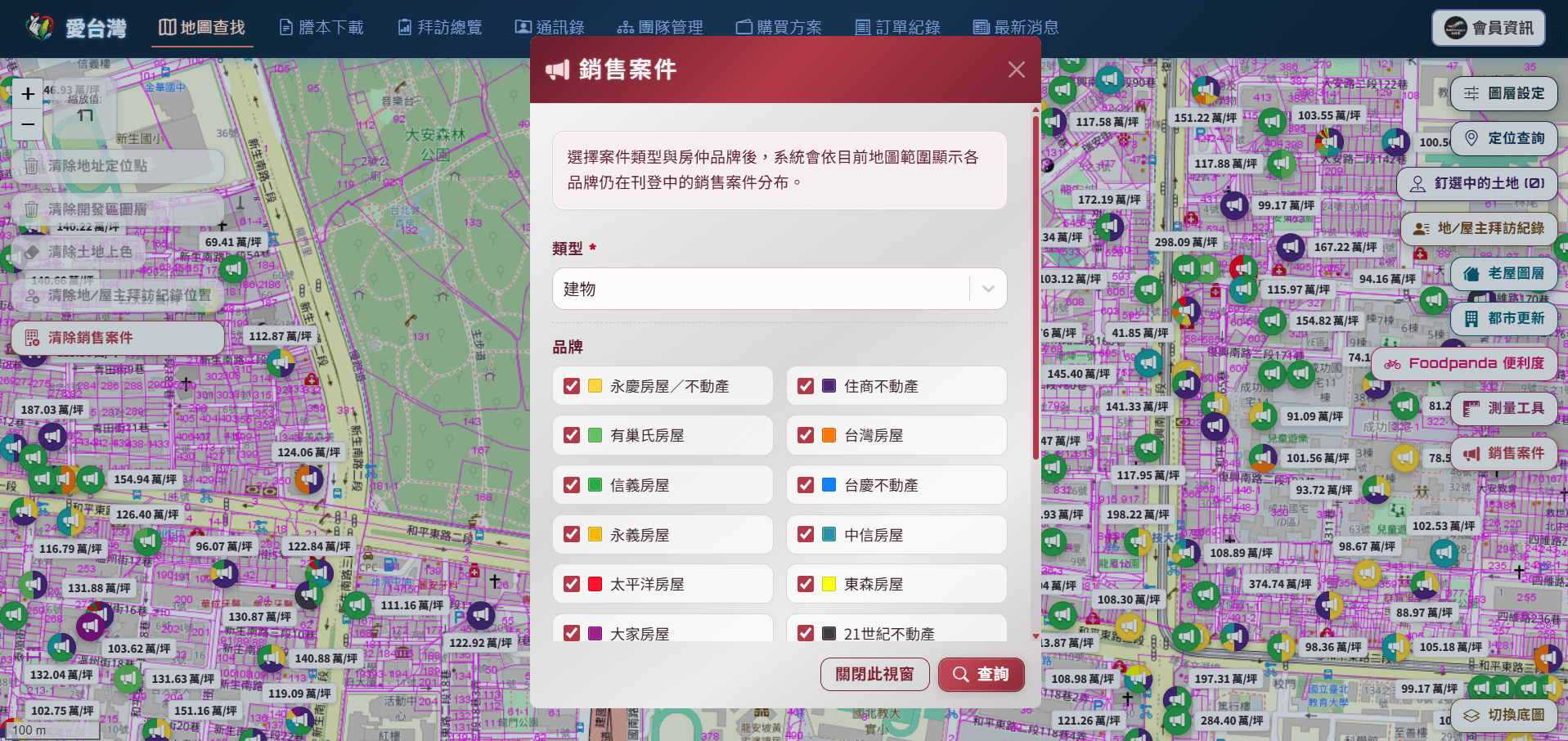
Task: Go to 拜訪總覽 page
Action: (440, 28)
